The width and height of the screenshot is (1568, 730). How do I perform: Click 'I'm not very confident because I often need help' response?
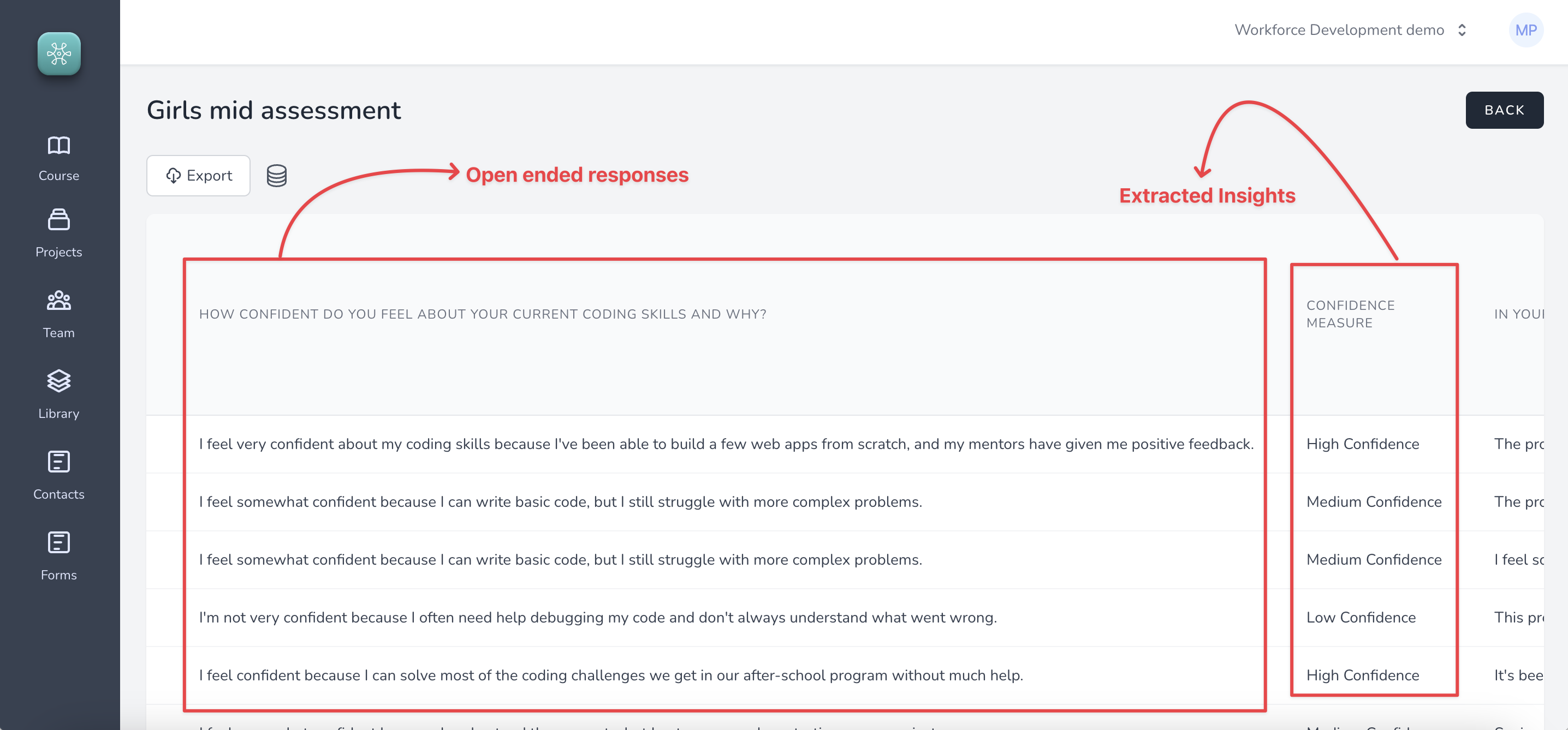click(x=598, y=618)
